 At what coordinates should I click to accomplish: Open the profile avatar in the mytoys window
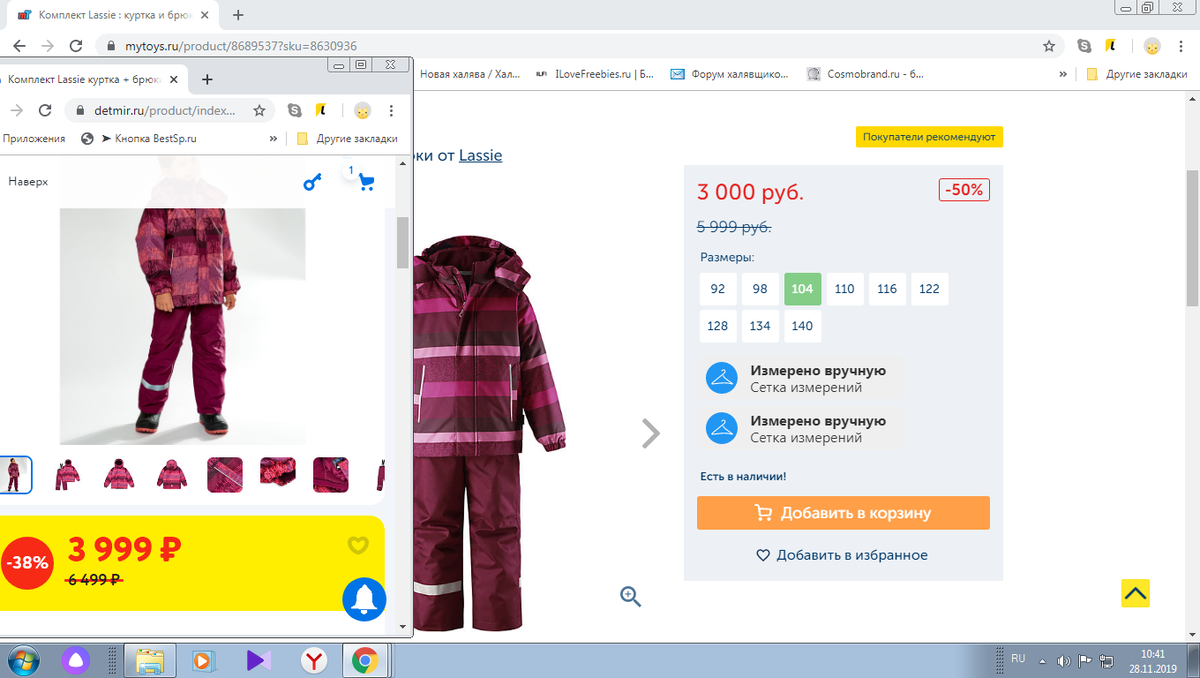[1152, 46]
